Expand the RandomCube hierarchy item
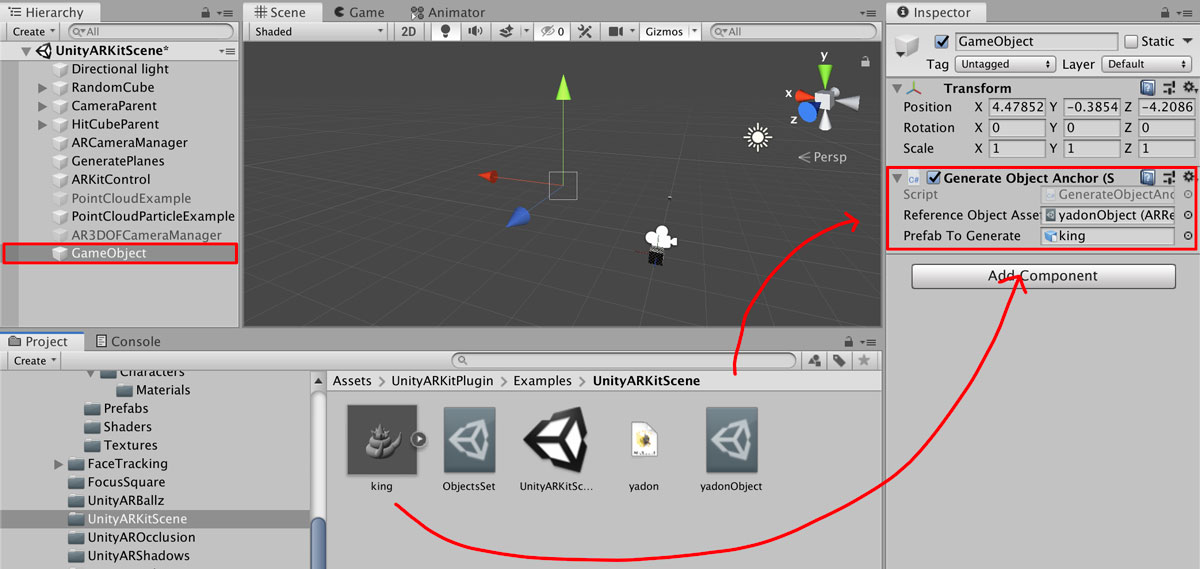The width and height of the screenshot is (1200, 569). pos(43,88)
